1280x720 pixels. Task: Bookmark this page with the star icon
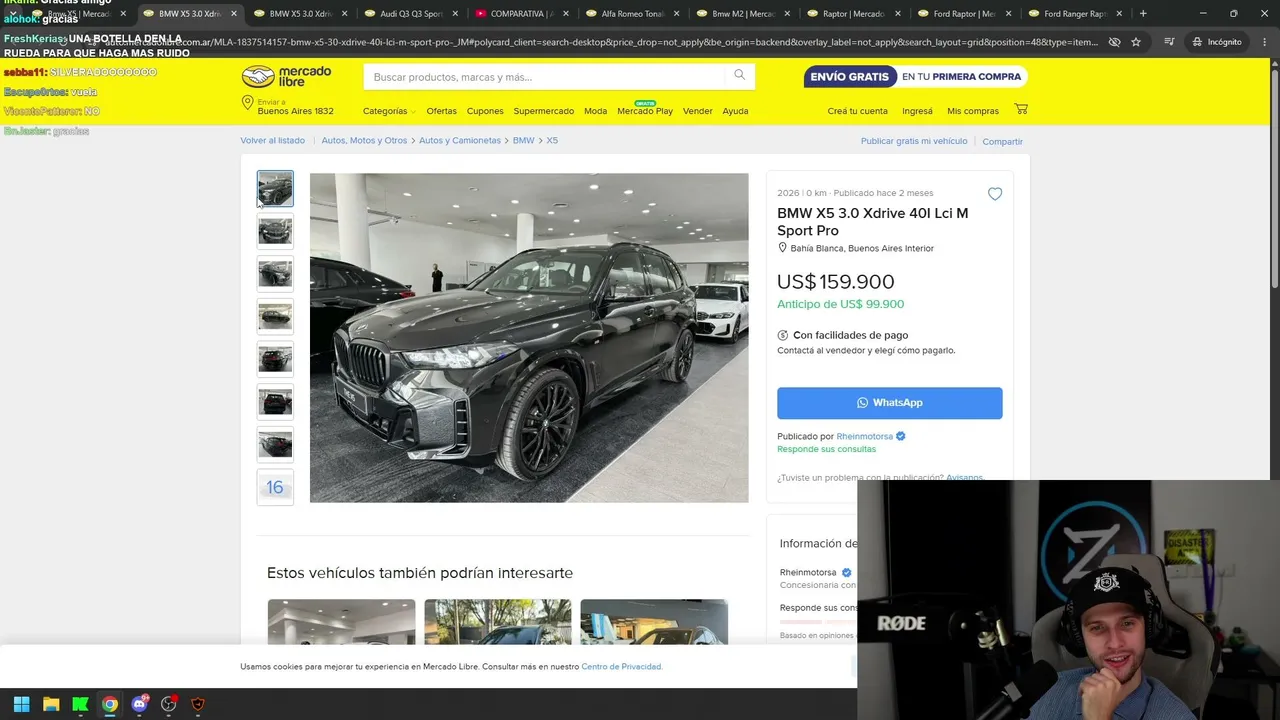coord(1136,42)
